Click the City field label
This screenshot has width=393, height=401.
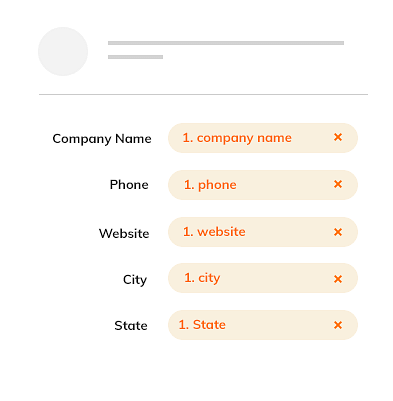tap(135, 280)
